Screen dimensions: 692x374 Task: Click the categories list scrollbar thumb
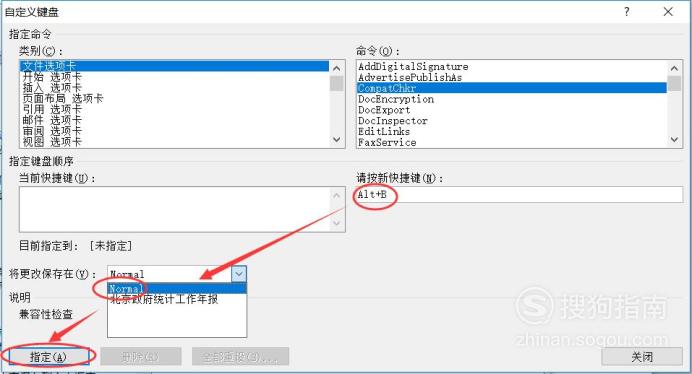pos(336,83)
